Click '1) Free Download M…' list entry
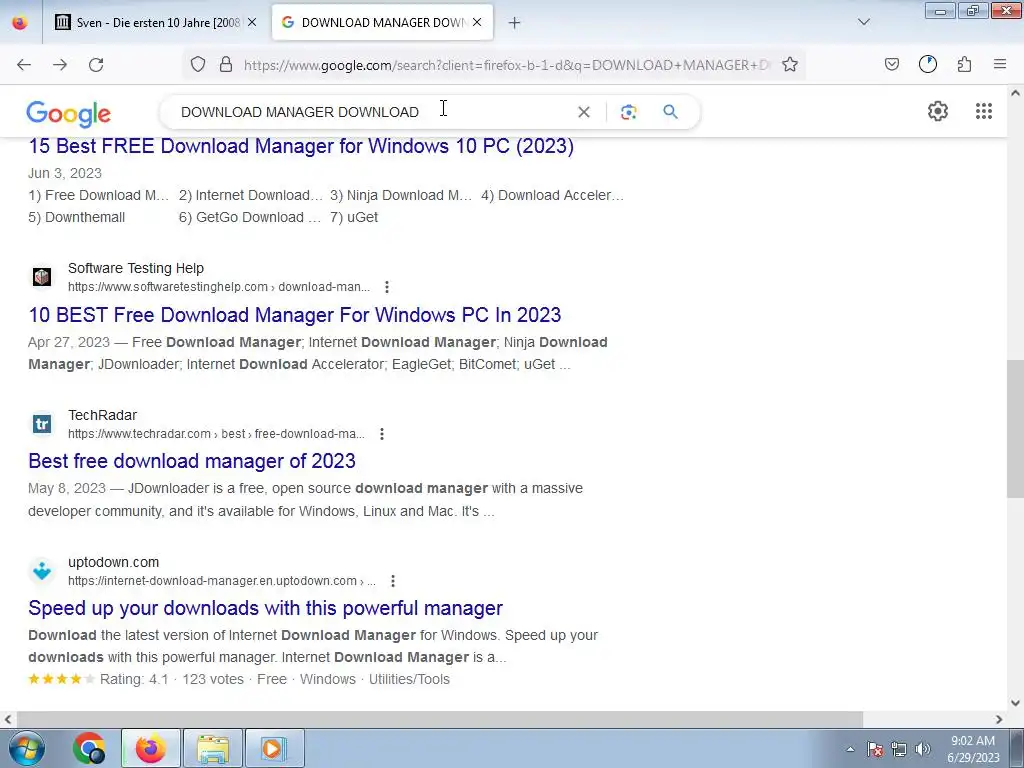This screenshot has height=768, width=1024. click(x=99, y=195)
